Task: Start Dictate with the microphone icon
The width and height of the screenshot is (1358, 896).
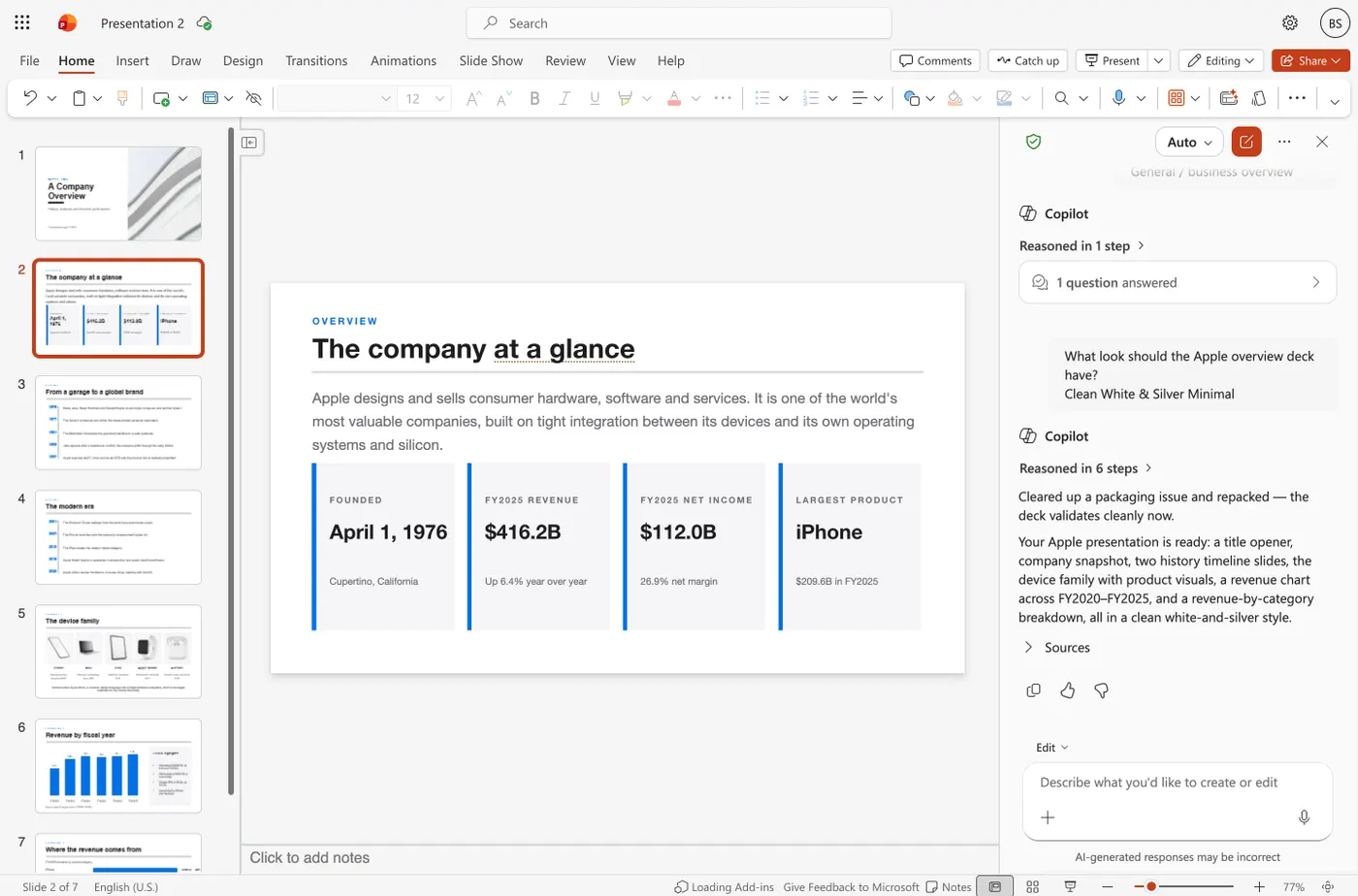Action: [1118, 98]
